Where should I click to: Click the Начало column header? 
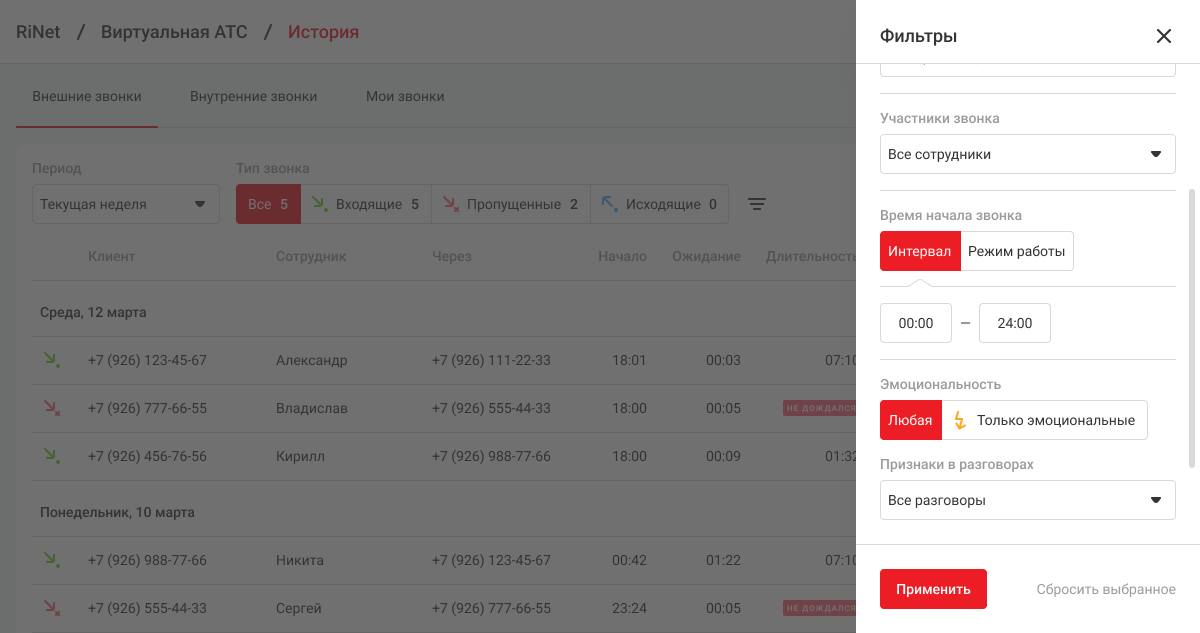pyautogui.click(x=622, y=256)
